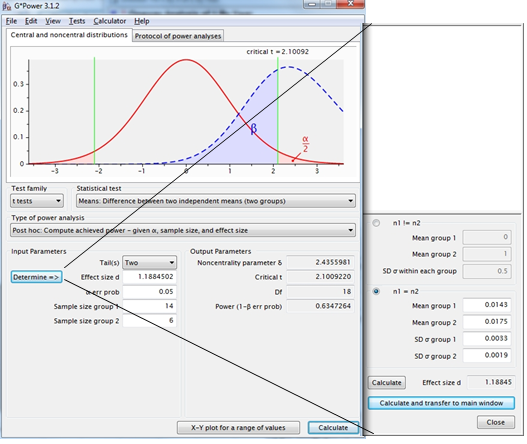Click the main window Calculate button
527x444 pixels.
tap(333, 428)
